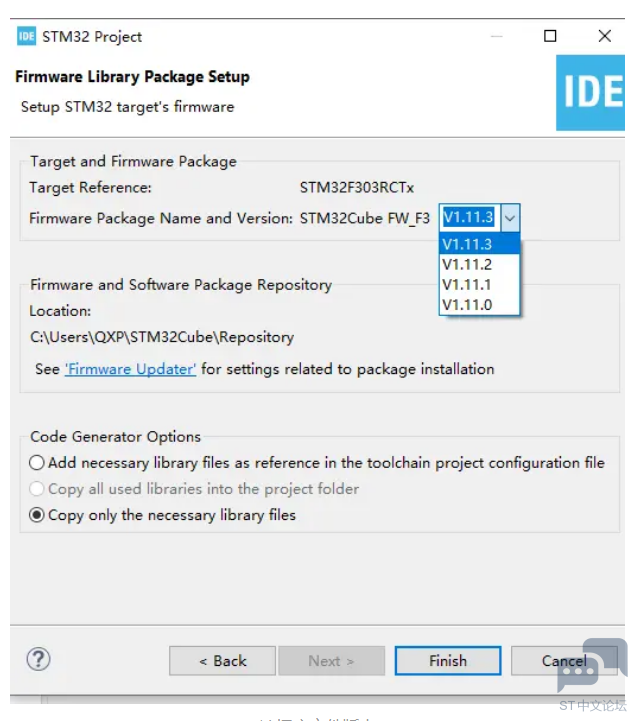Image resolution: width=636 pixels, height=721 pixels.
Task: Click the Cancel button
Action: tap(564, 661)
